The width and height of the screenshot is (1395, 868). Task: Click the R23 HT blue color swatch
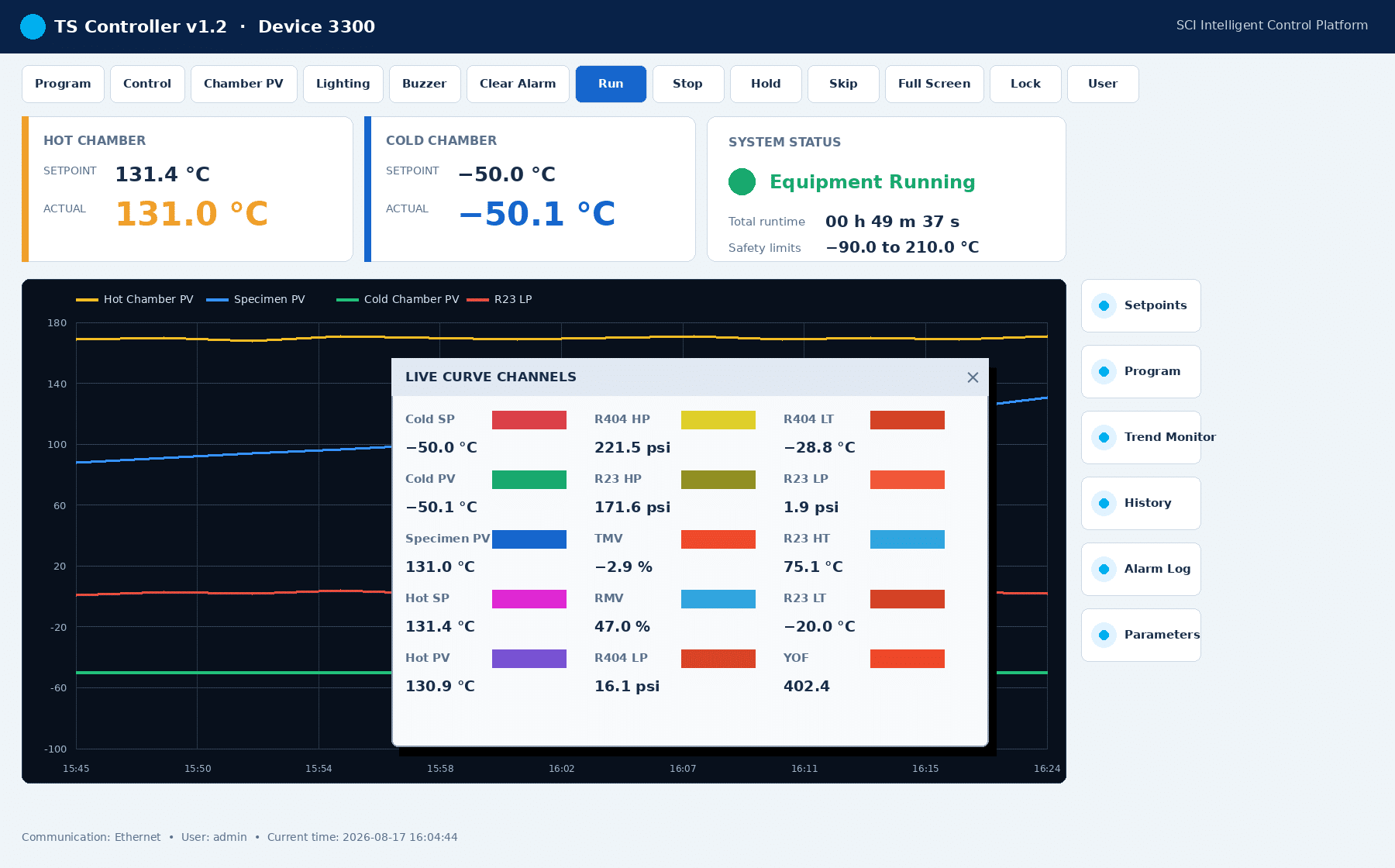908,539
